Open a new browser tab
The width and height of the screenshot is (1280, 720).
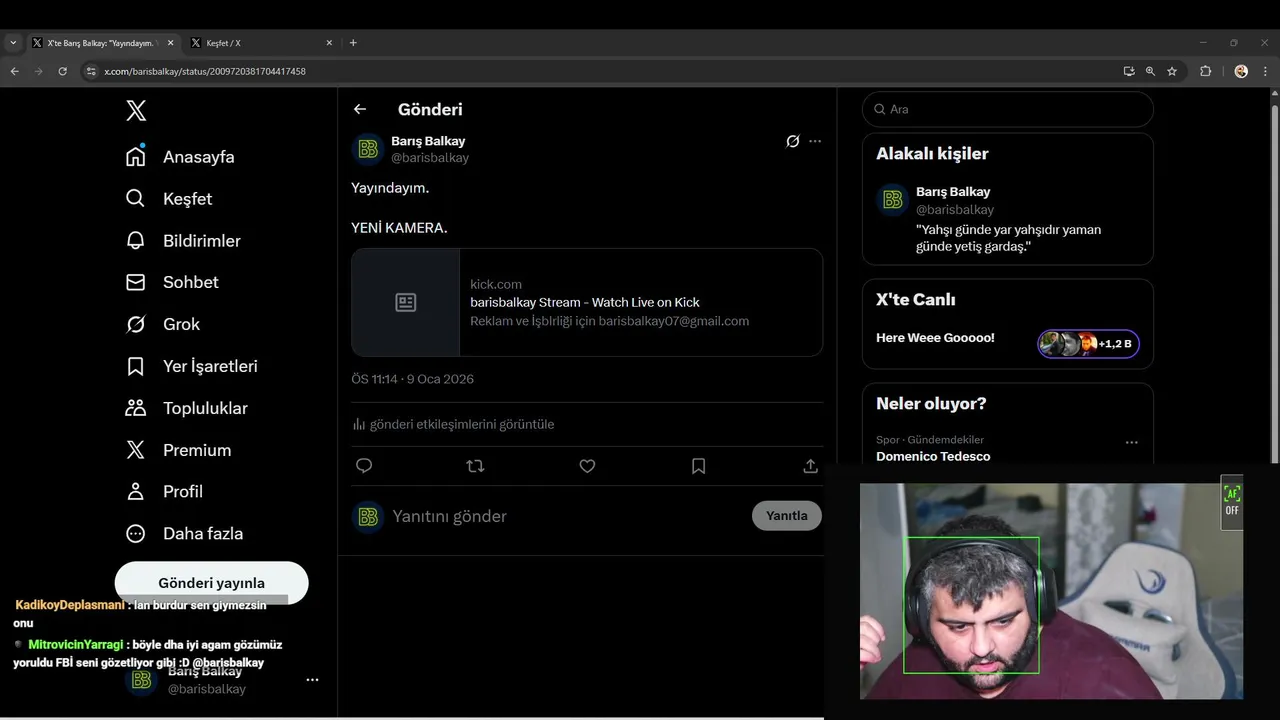coord(353,43)
